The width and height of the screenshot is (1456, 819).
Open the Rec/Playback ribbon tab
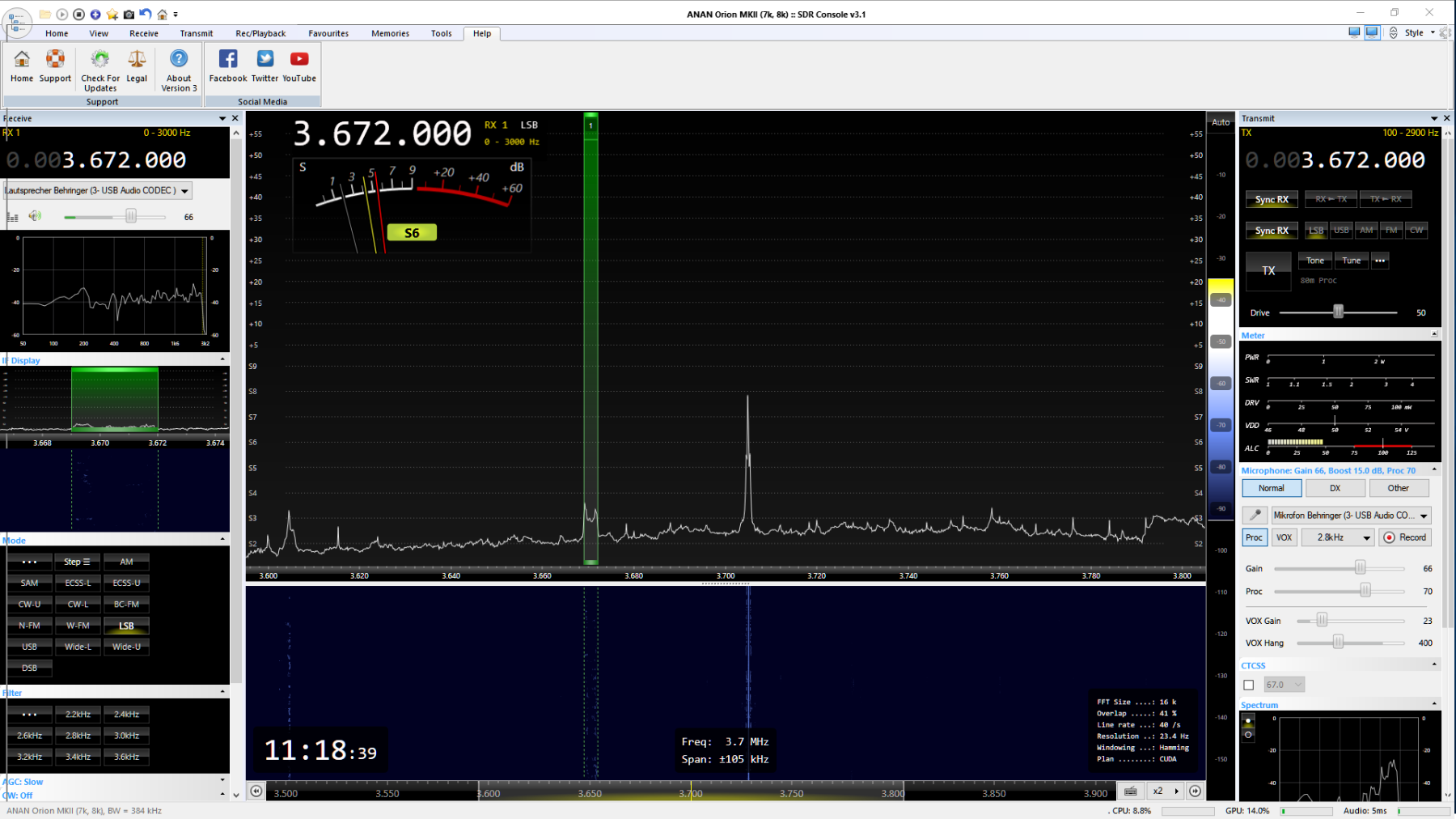[260, 33]
